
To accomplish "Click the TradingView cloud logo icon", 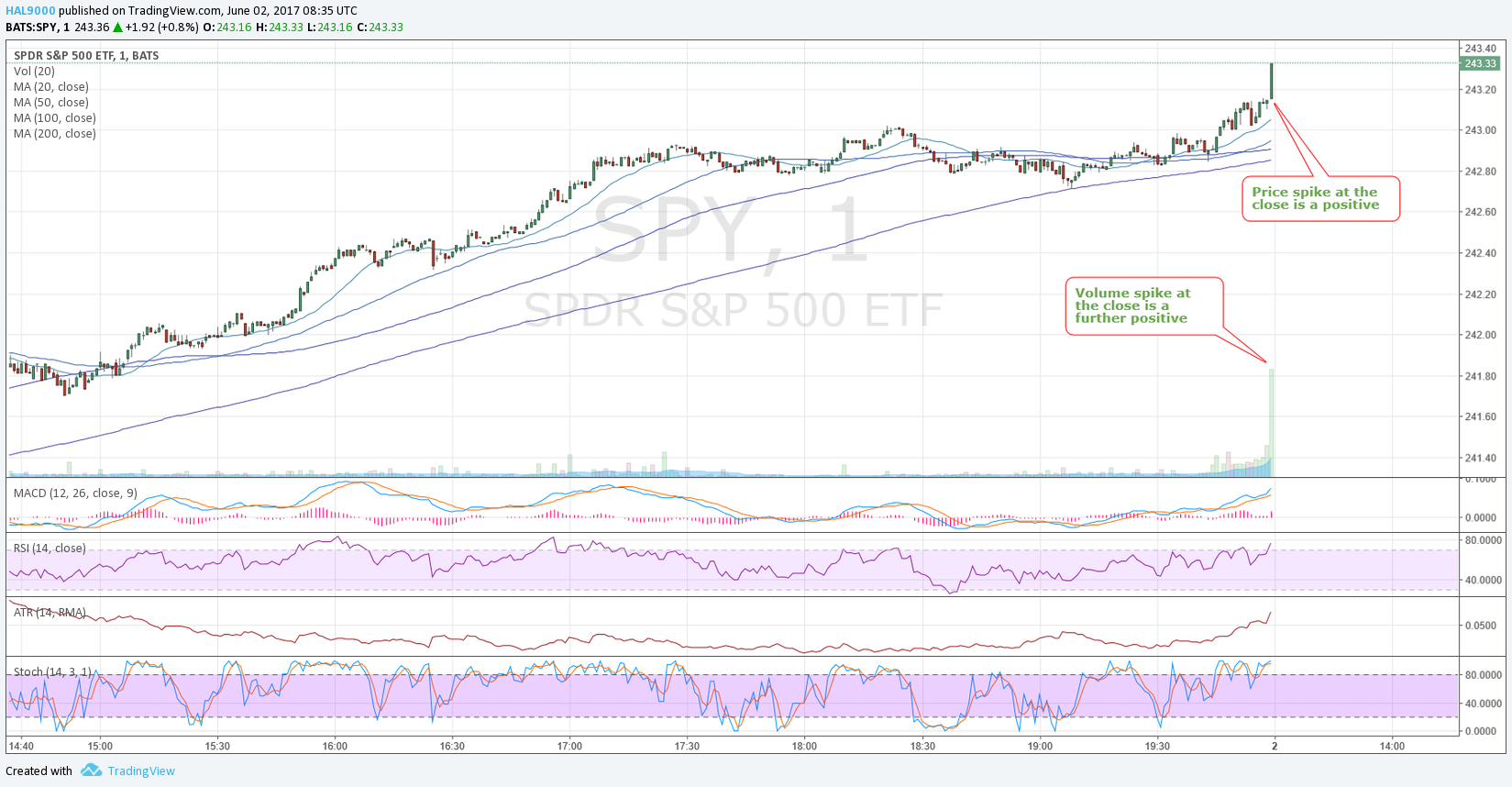I will tap(91, 770).
